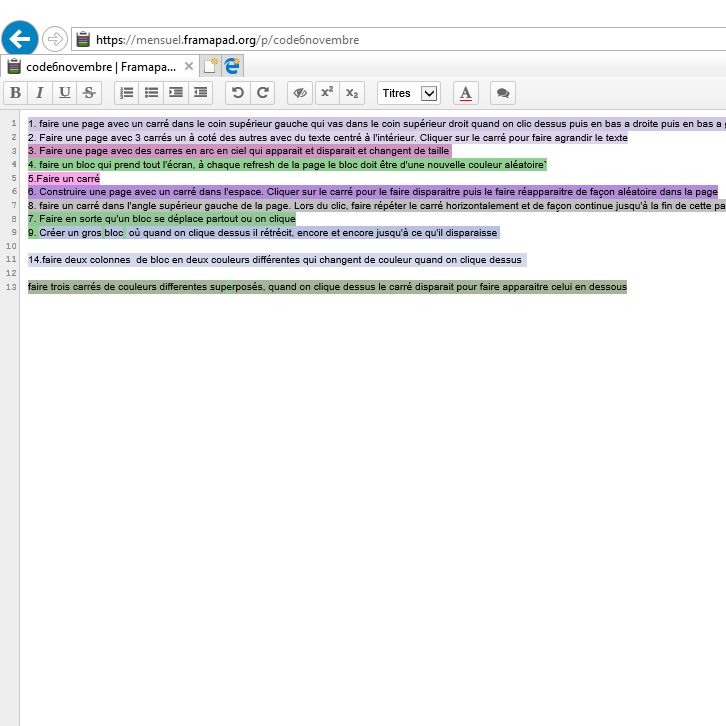The image size is (726, 726).
Task: Click the Framapad site icon in address bar
Action: coord(83,39)
